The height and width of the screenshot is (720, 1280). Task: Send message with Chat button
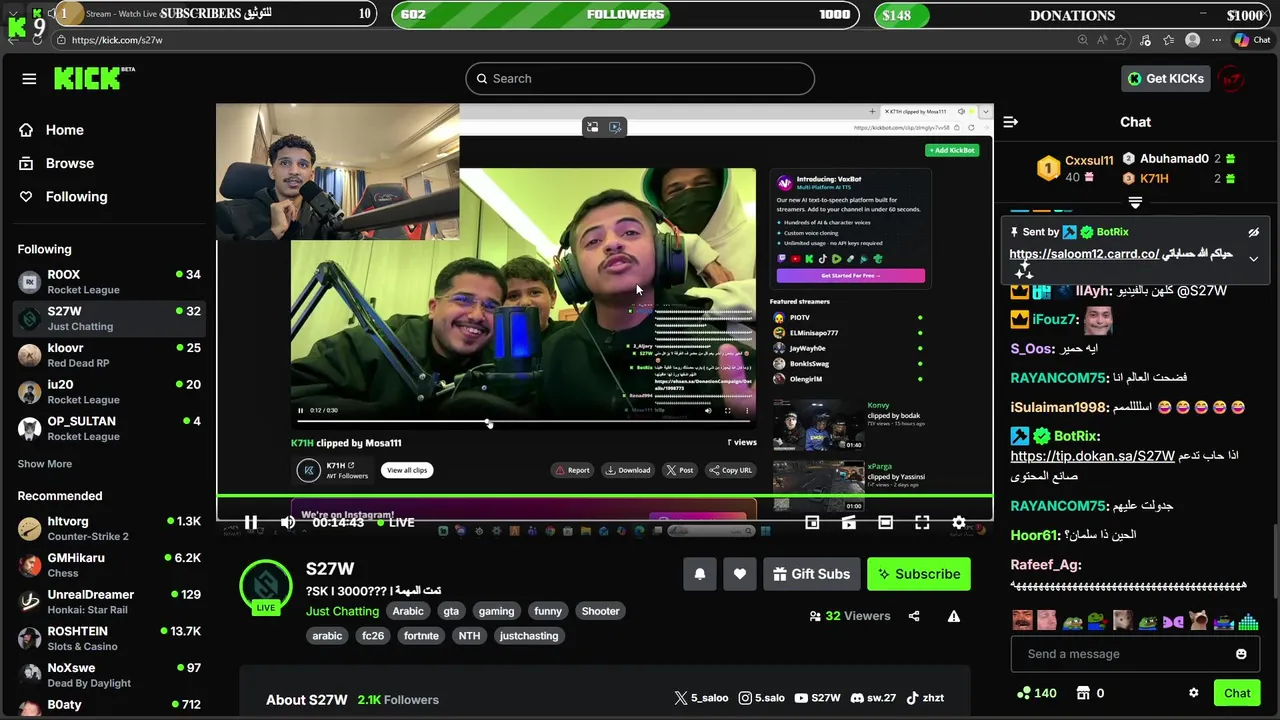pos(1237,693)
